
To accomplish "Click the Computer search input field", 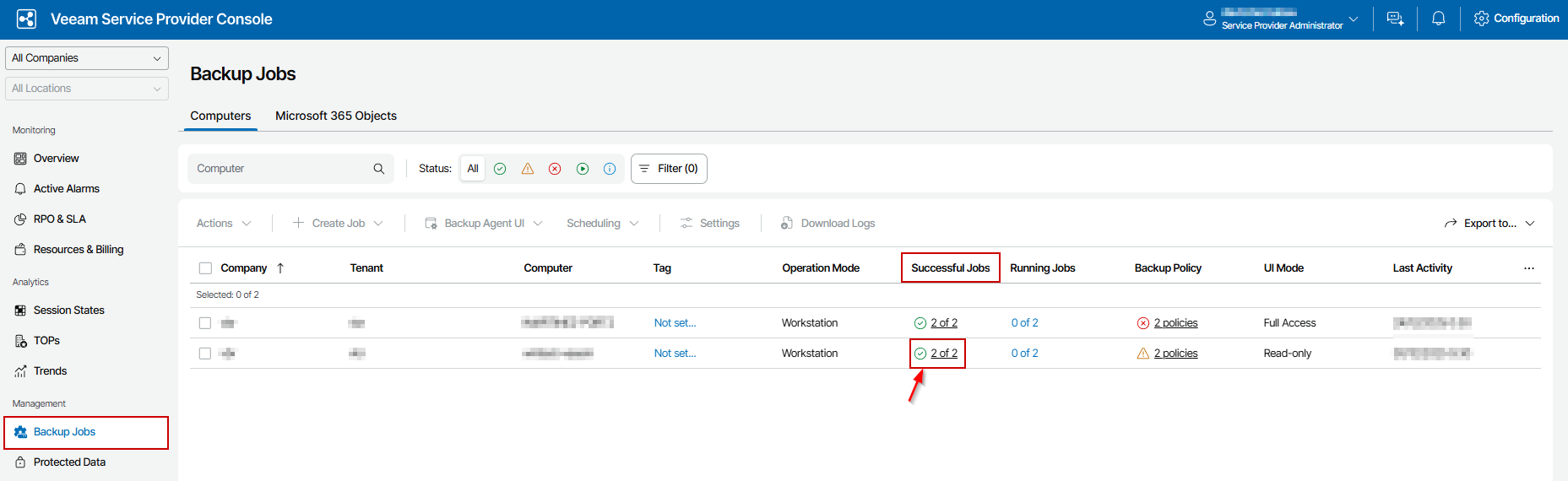I will [x=279, y=169].
